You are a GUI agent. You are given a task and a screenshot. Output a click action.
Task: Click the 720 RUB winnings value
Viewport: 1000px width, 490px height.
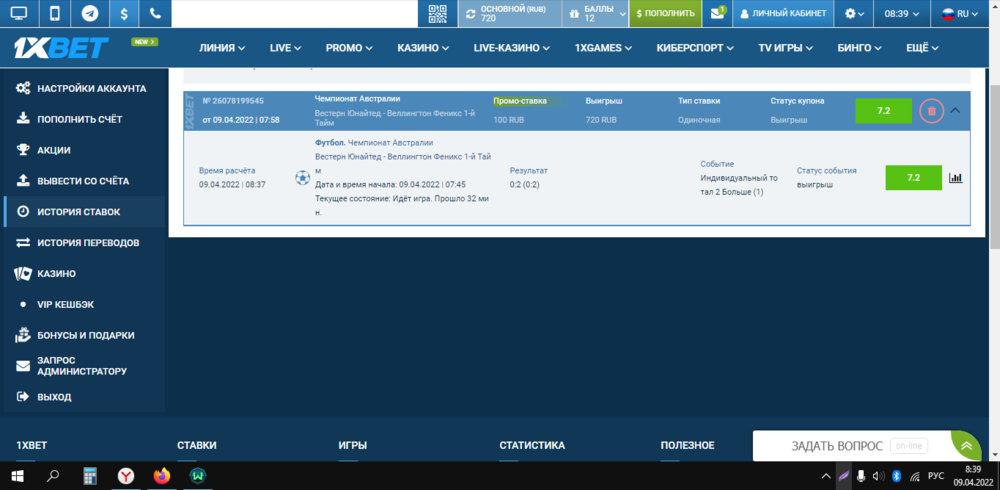point(601,120)
